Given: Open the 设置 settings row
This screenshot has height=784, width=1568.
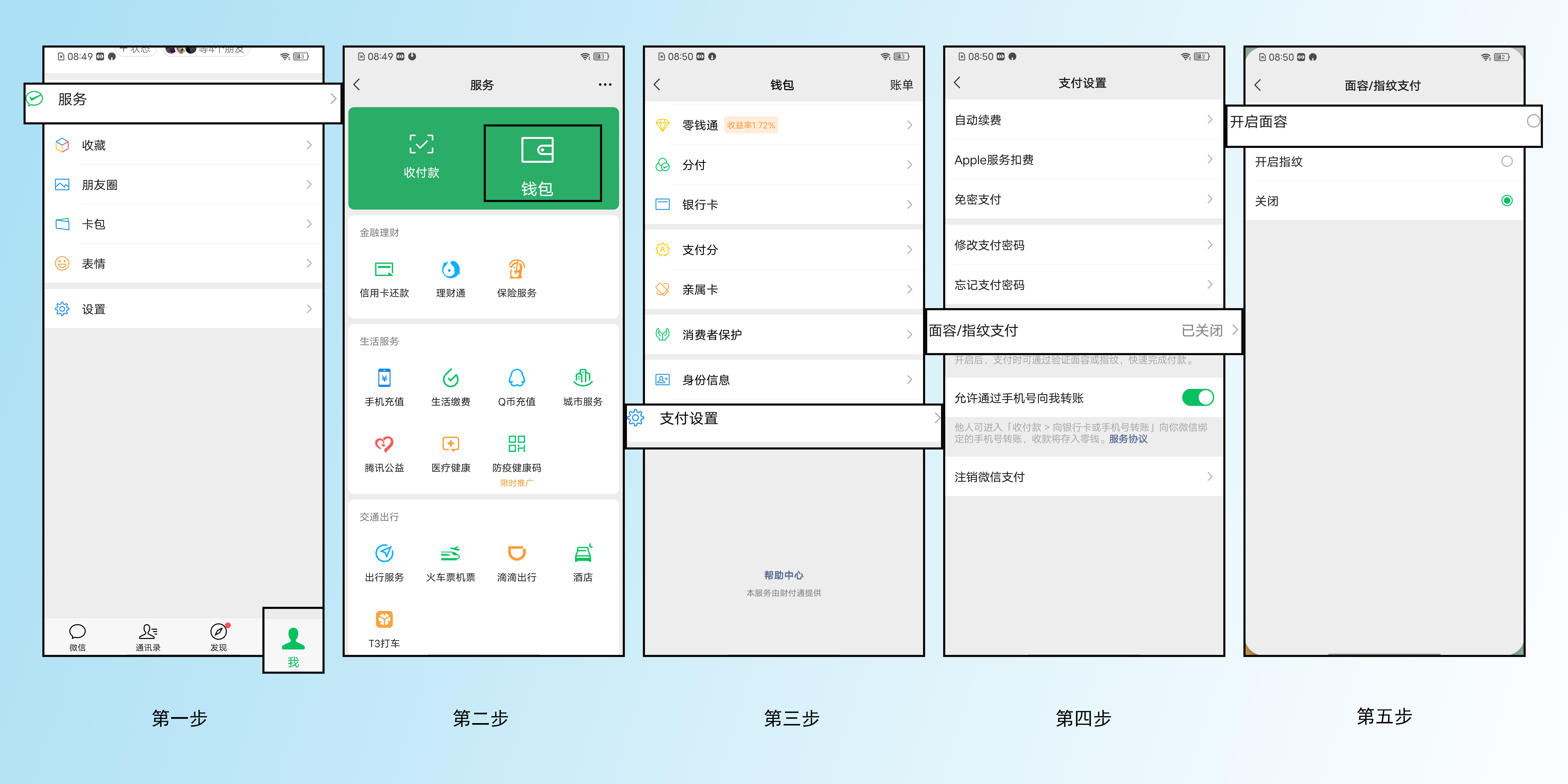Looking at the screenshot, I should [184, 309].
